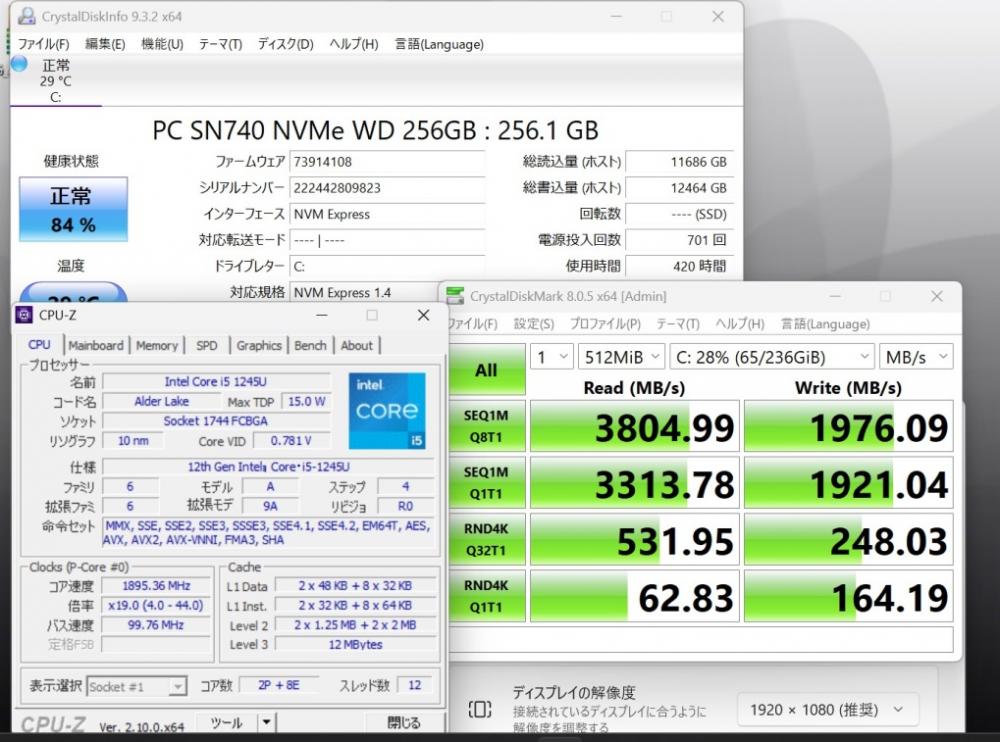Expand the 512MiB test size dropdown
This screenshot has width=1000, height=742.
[x=621, y=357]
